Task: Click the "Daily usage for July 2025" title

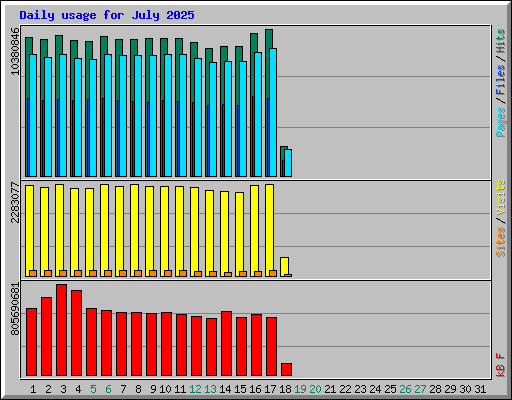Action: pyautogui.click(x=107, y=15)
